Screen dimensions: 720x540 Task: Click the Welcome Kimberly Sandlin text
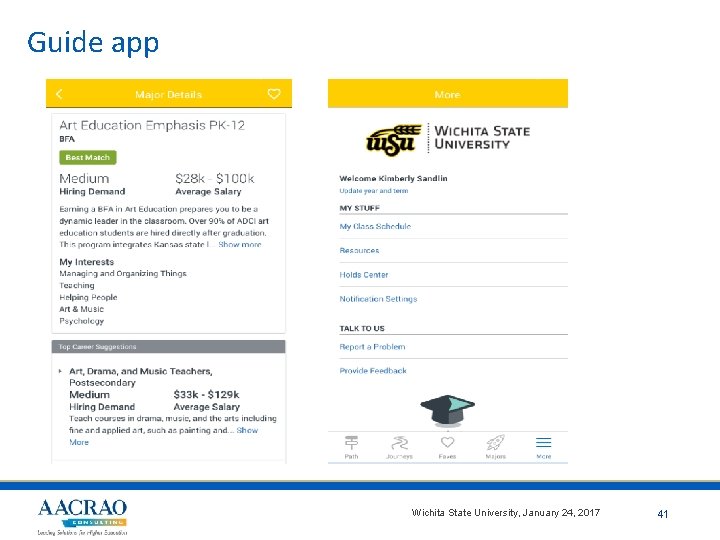coord(393,178)
